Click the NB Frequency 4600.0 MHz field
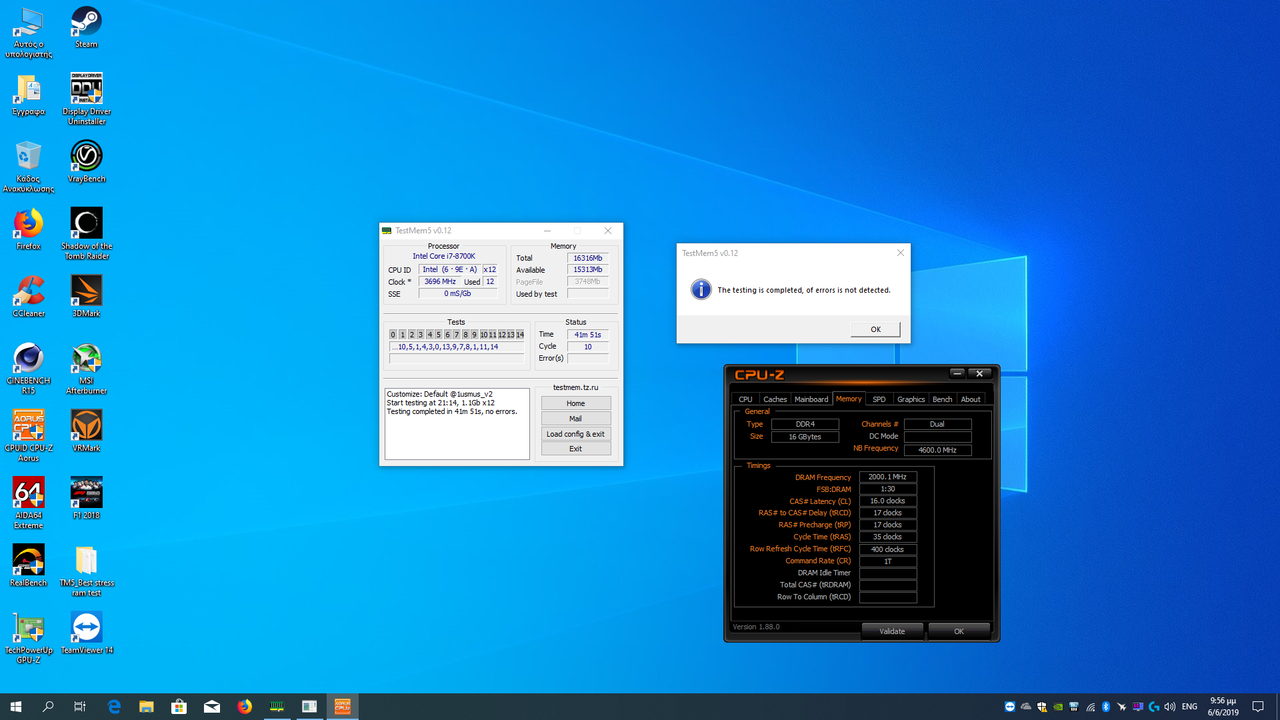The image size is (1280, 720). [937, 450]
